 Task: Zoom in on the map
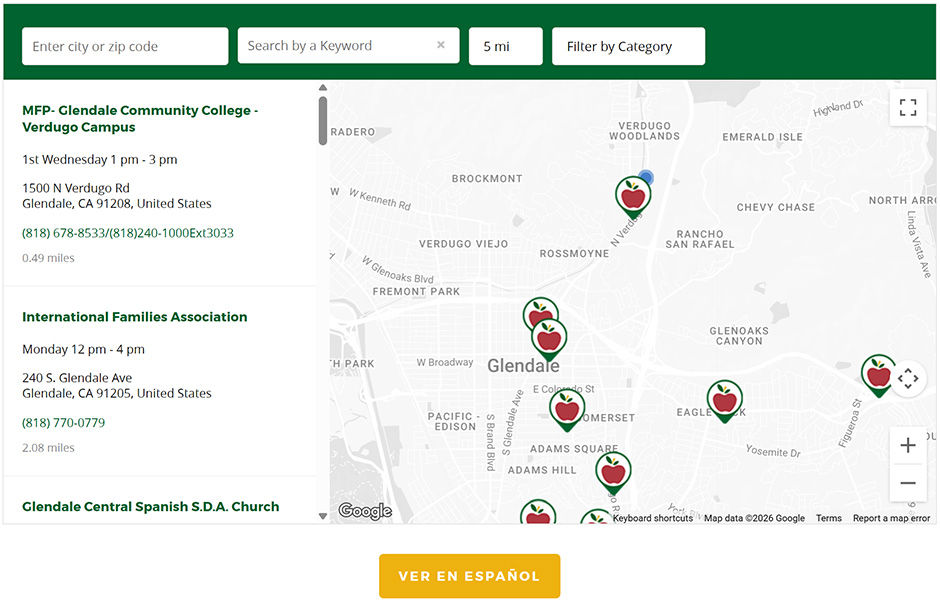(908, 445)
